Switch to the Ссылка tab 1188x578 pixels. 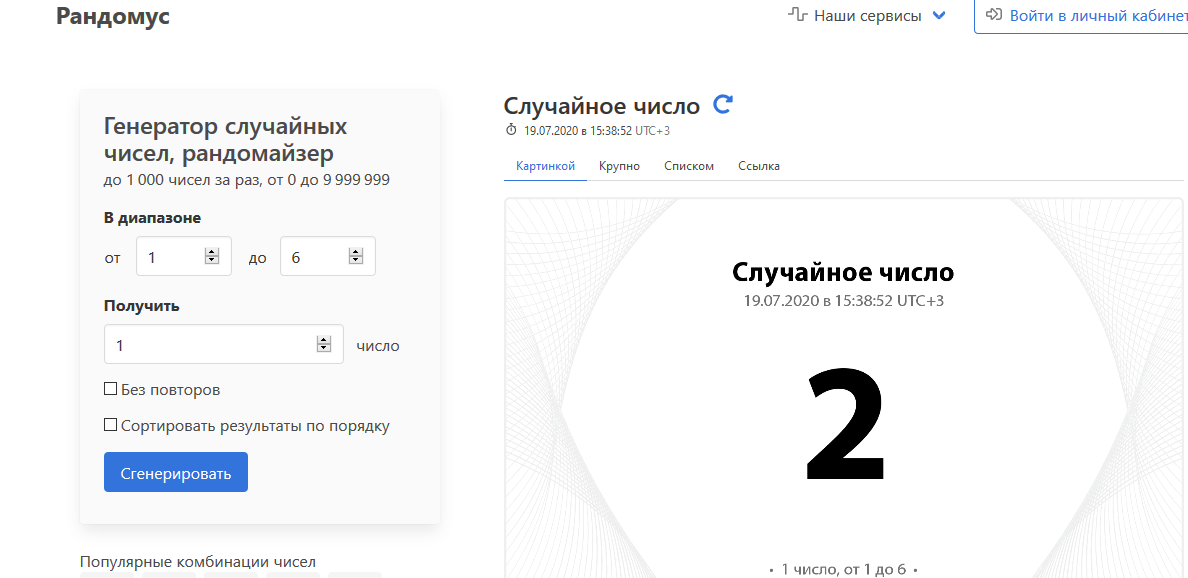[759, 166]
